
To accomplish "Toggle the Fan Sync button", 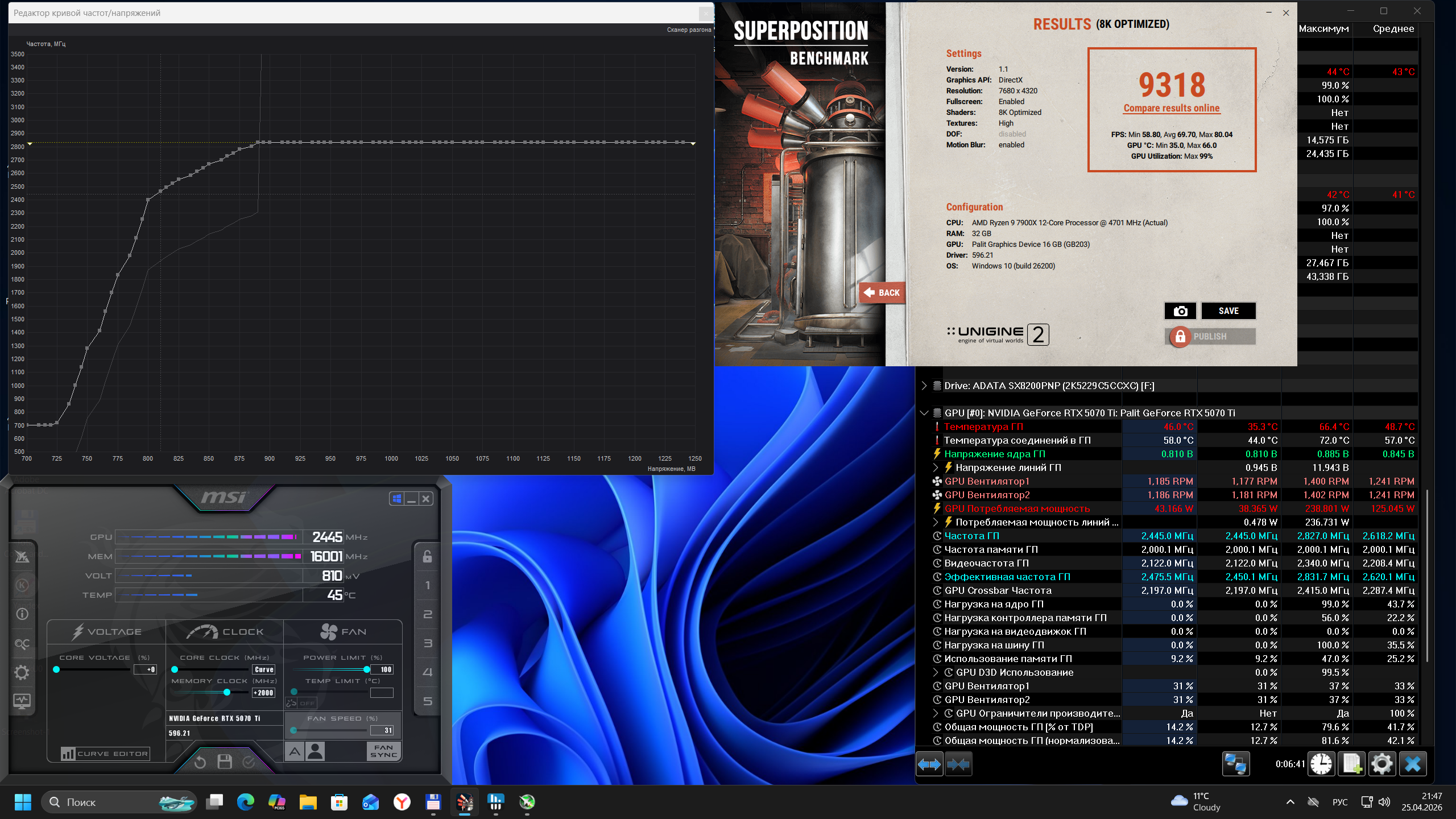I will [383, 751].
